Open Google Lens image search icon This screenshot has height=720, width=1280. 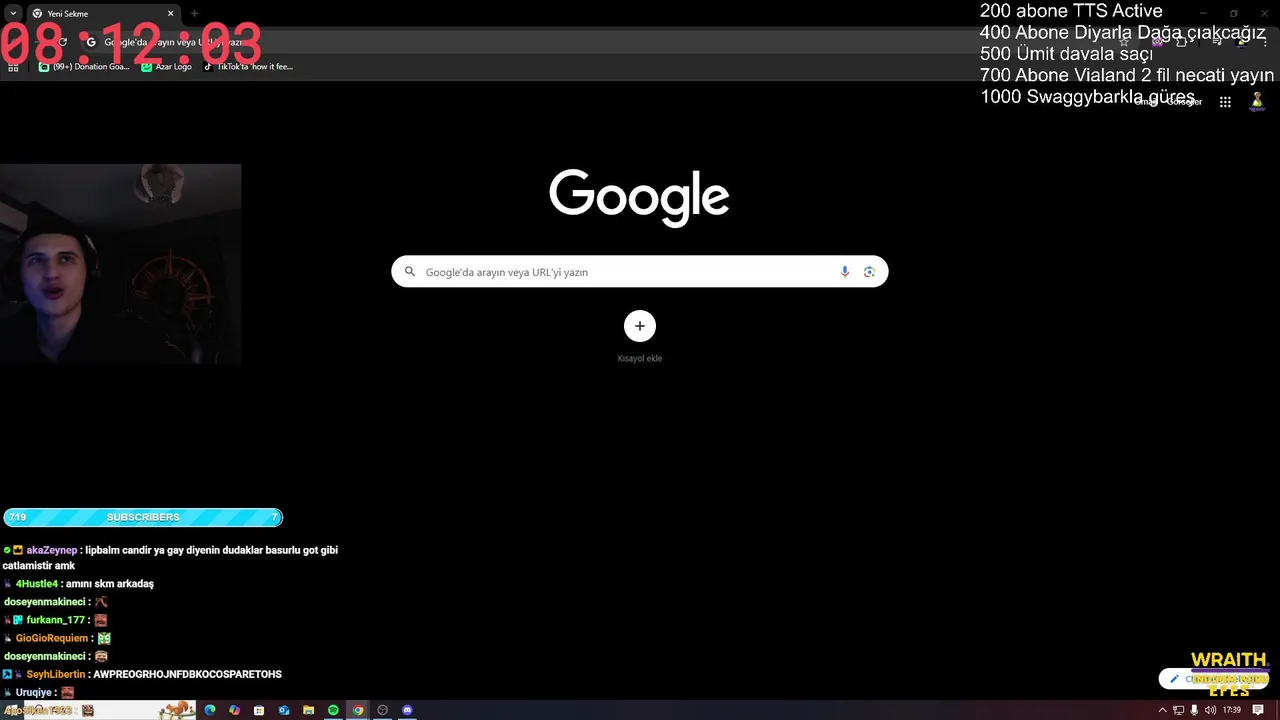click(x=869, y=272)
